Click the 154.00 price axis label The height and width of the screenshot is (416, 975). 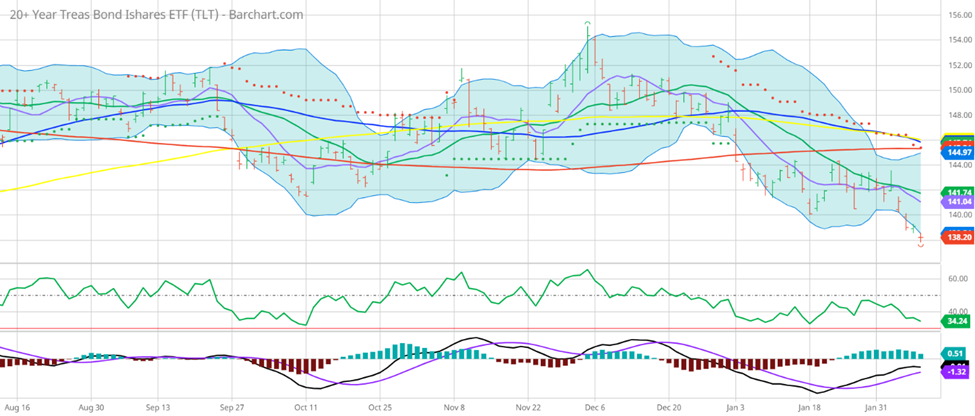[958, 40]
